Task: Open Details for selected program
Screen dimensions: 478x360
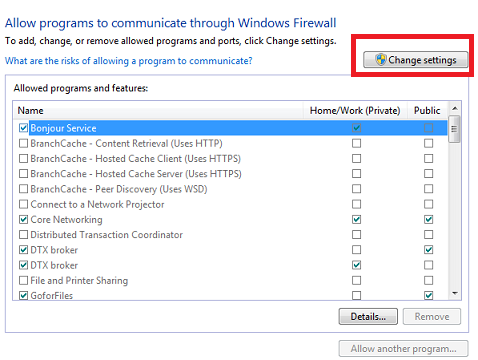Action: [368, 316]
